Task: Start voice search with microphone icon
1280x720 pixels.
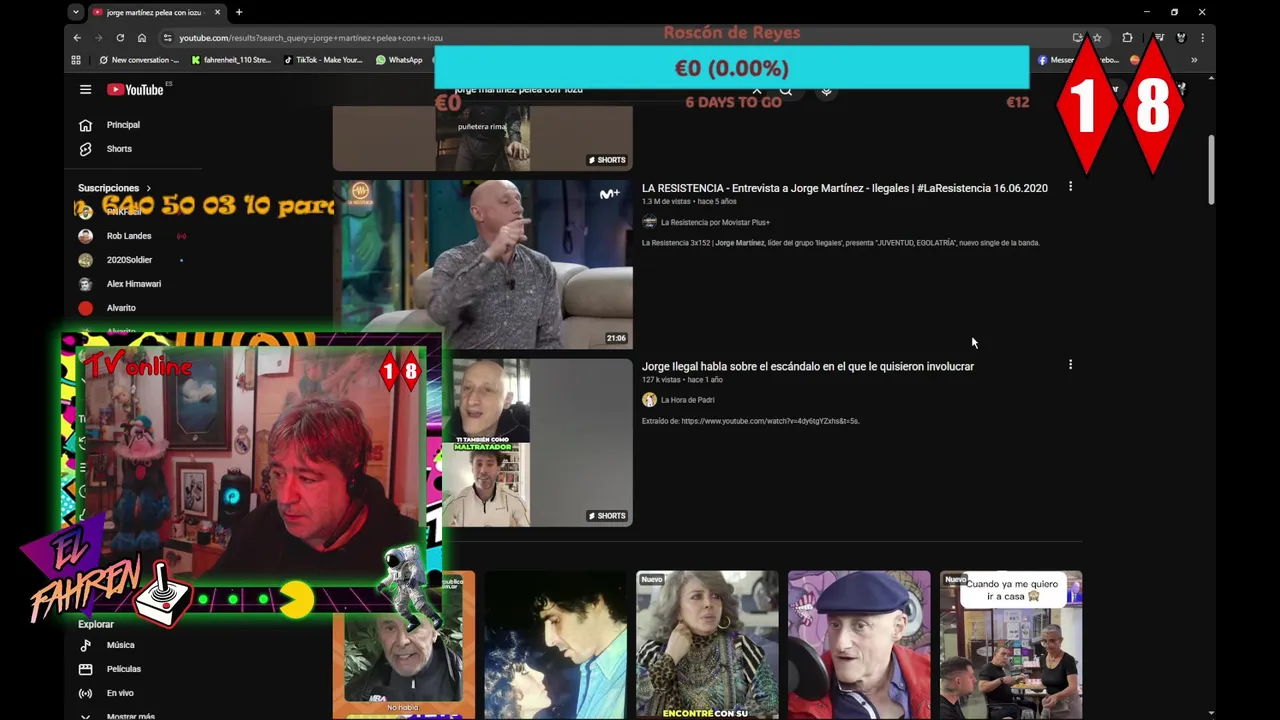Action: 826,90
